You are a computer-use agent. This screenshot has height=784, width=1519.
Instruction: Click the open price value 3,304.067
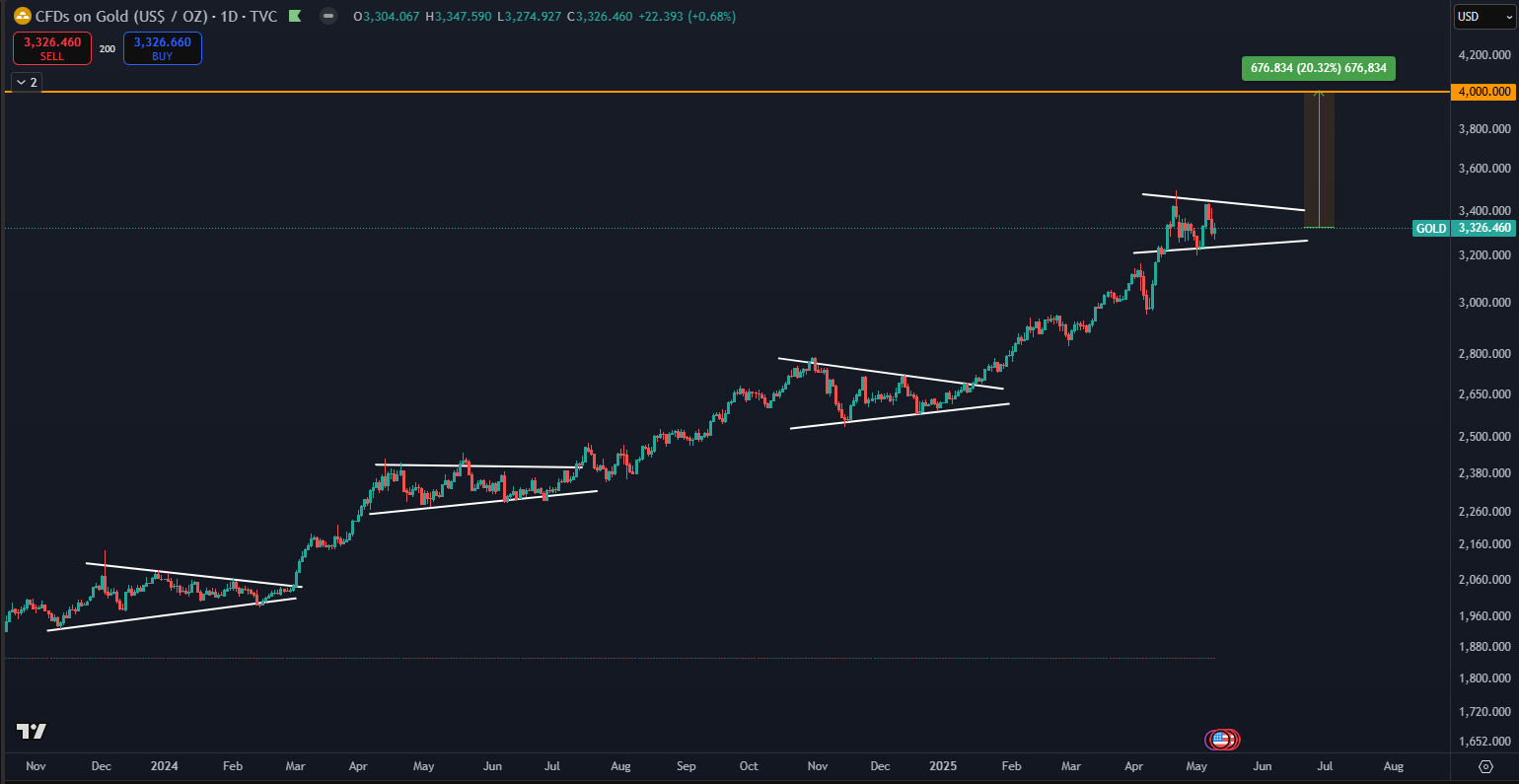(x=393, y=17)
